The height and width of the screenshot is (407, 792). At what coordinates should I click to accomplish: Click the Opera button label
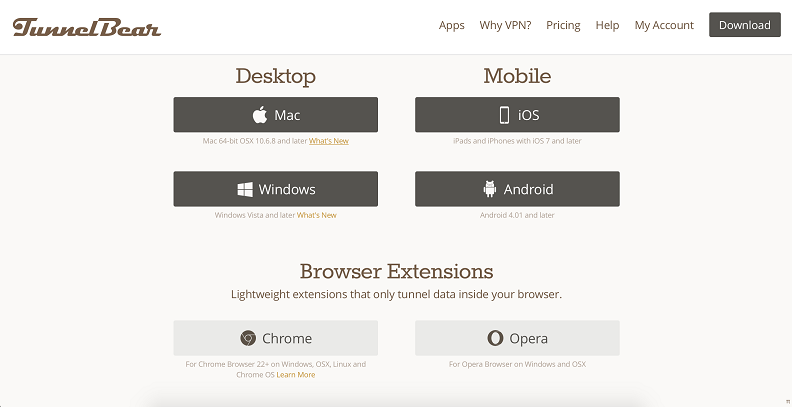(528, 338)
